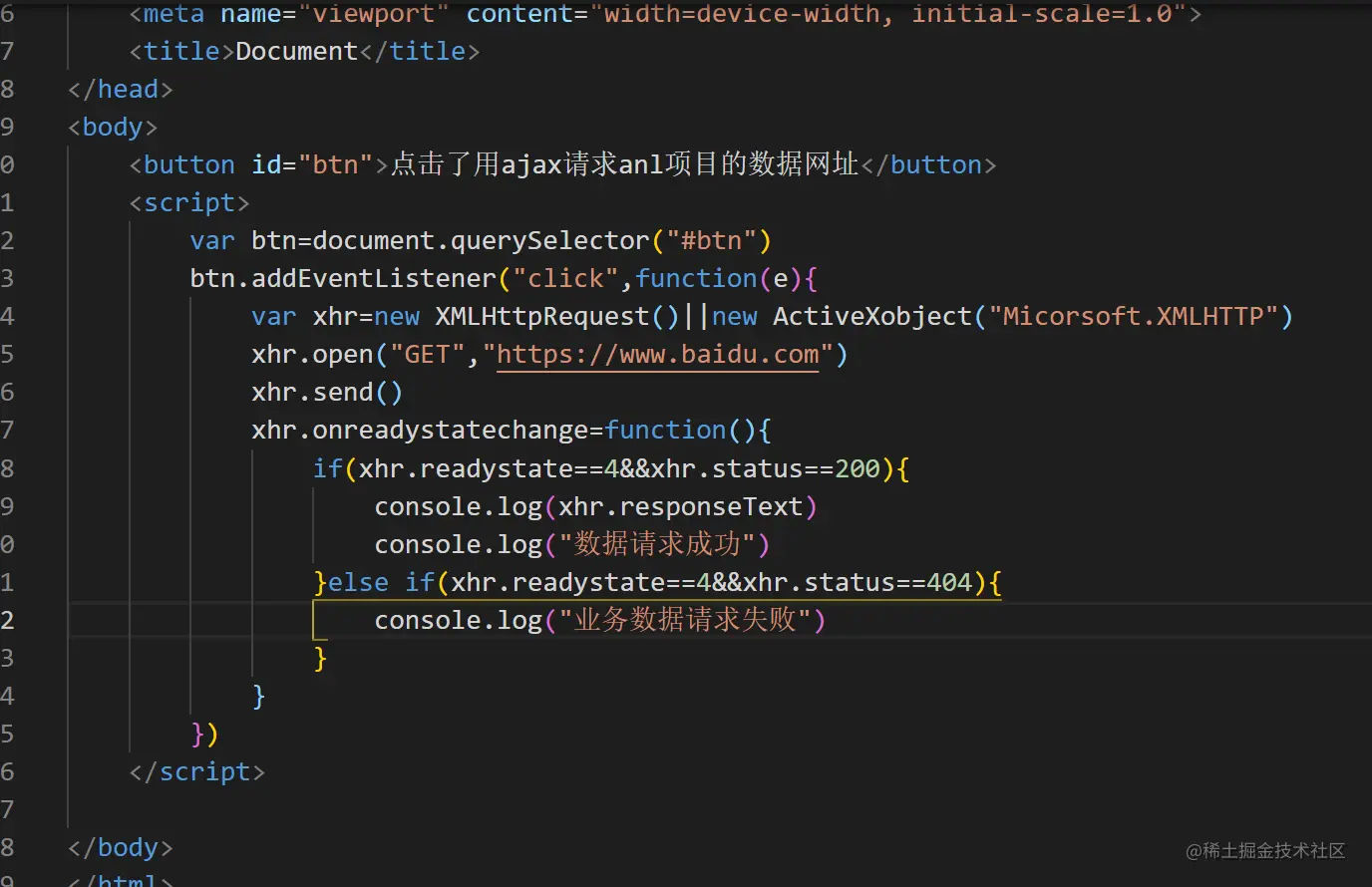Click the "GET" method string
The height and width of the screenshot is (887, 1372).
click(428, 354)
